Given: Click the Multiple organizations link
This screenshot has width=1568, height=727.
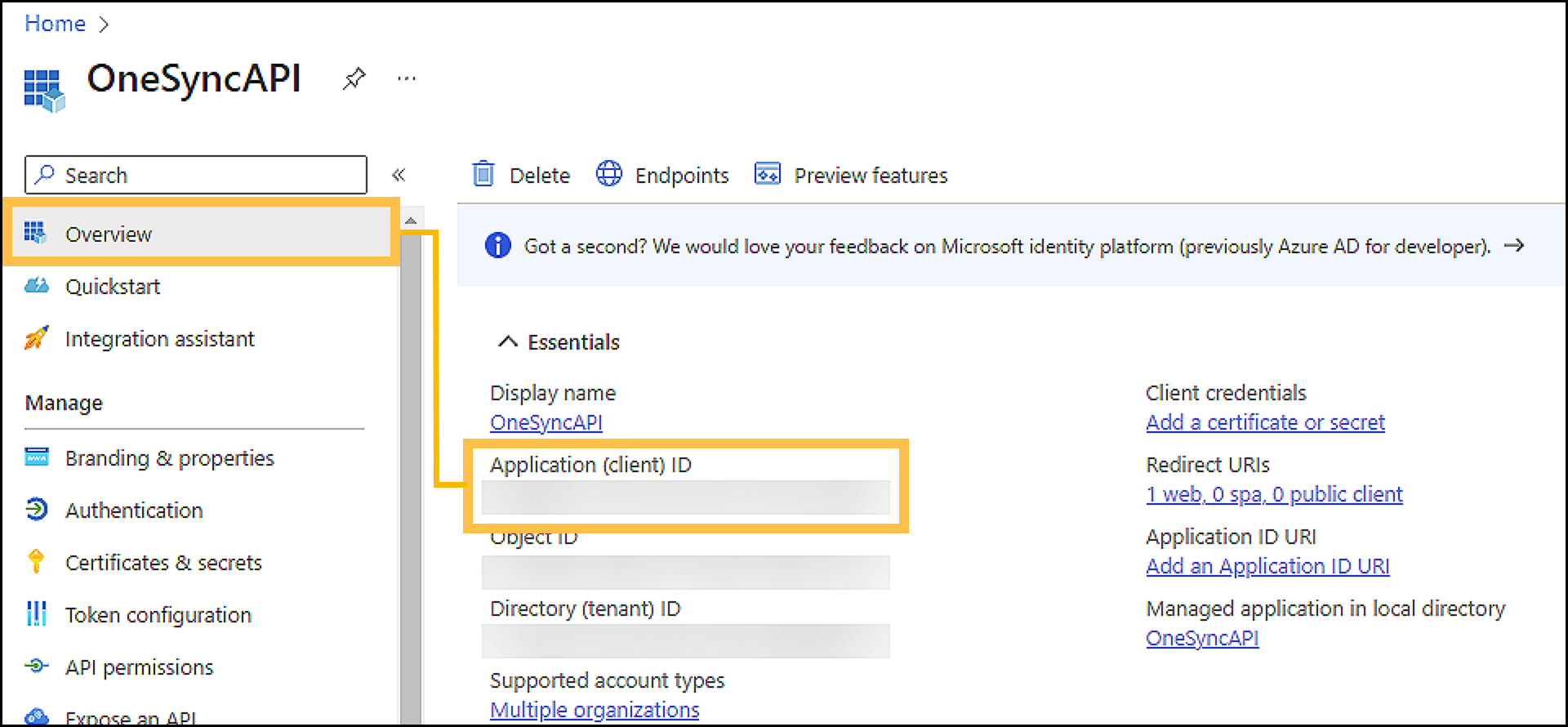Looking at the screenshot, I should click(x=595, y=710).
